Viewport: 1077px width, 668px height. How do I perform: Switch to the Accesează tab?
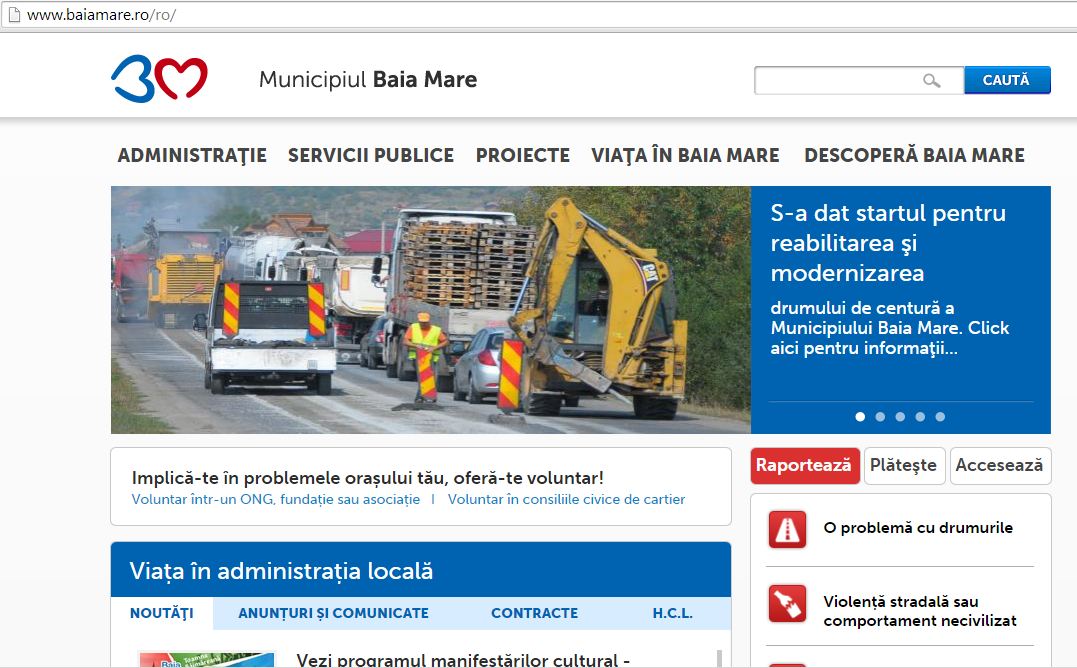1000,465
